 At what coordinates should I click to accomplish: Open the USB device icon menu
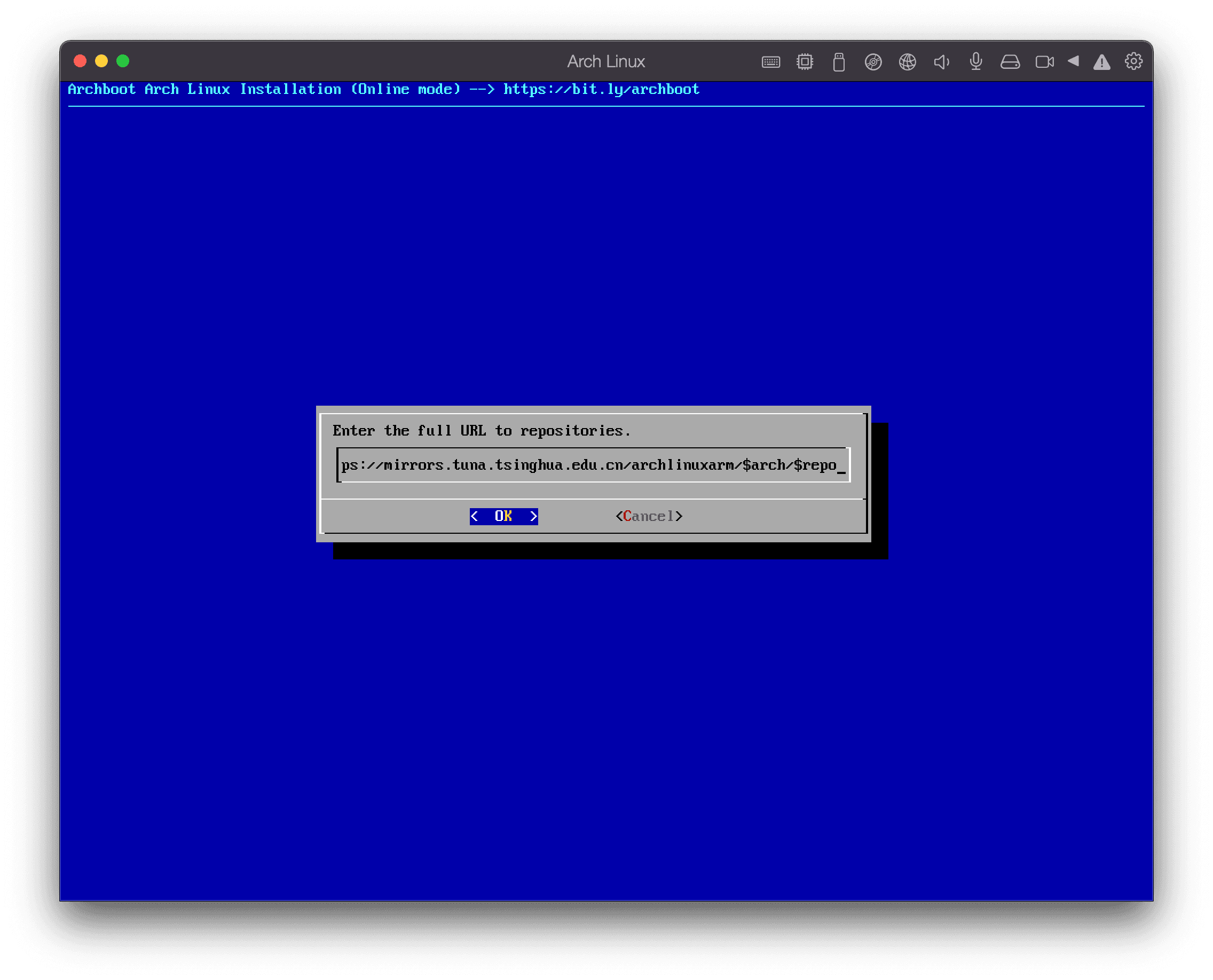point(839,62)
